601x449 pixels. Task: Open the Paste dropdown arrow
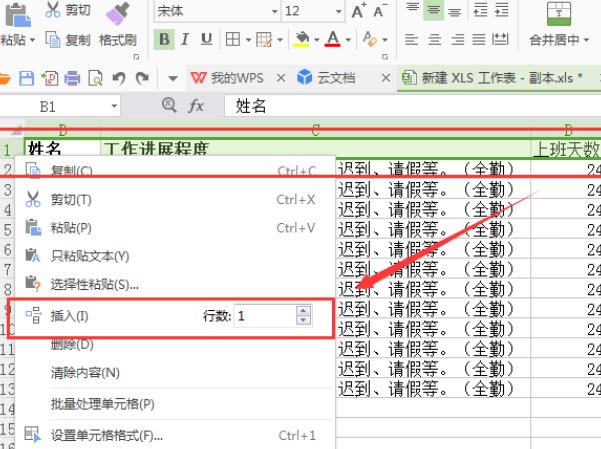pyautogui.click(x=32, y=40)
